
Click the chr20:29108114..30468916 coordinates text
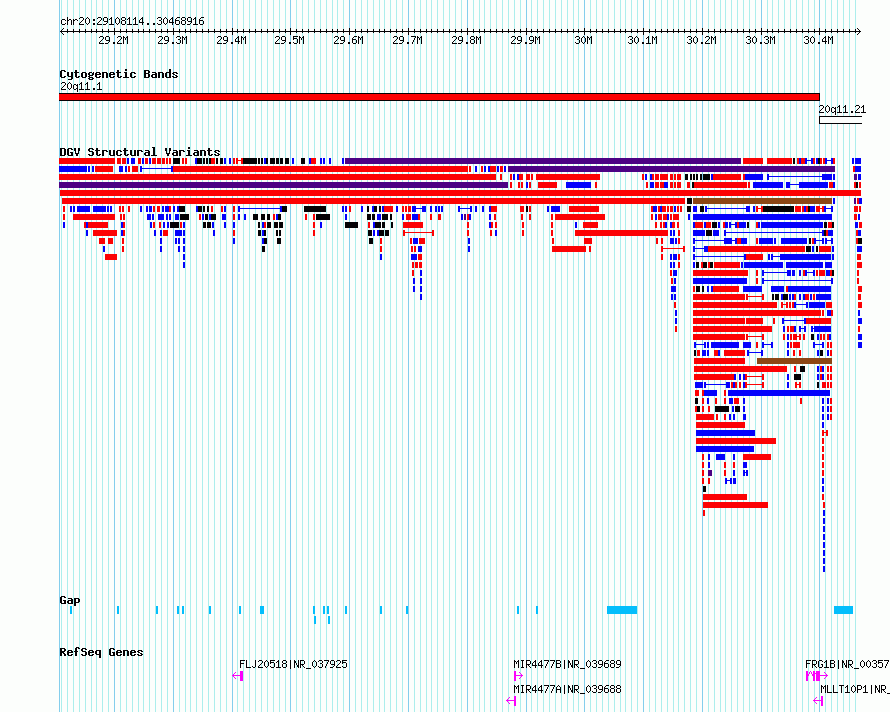click(132, 22)
